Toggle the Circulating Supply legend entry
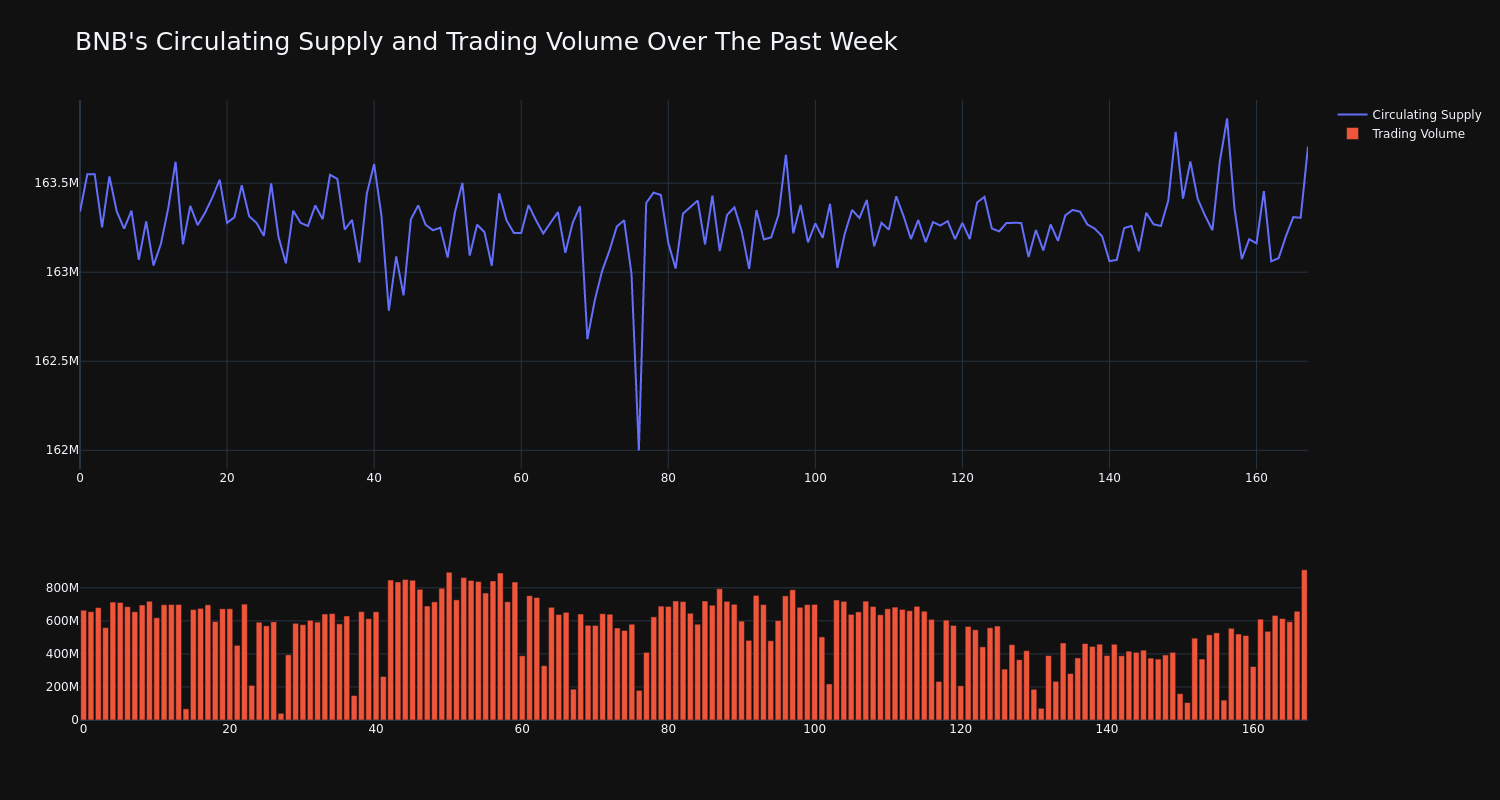The width and height of the screenshot is (1500, 800). [x=1409, y=115]
